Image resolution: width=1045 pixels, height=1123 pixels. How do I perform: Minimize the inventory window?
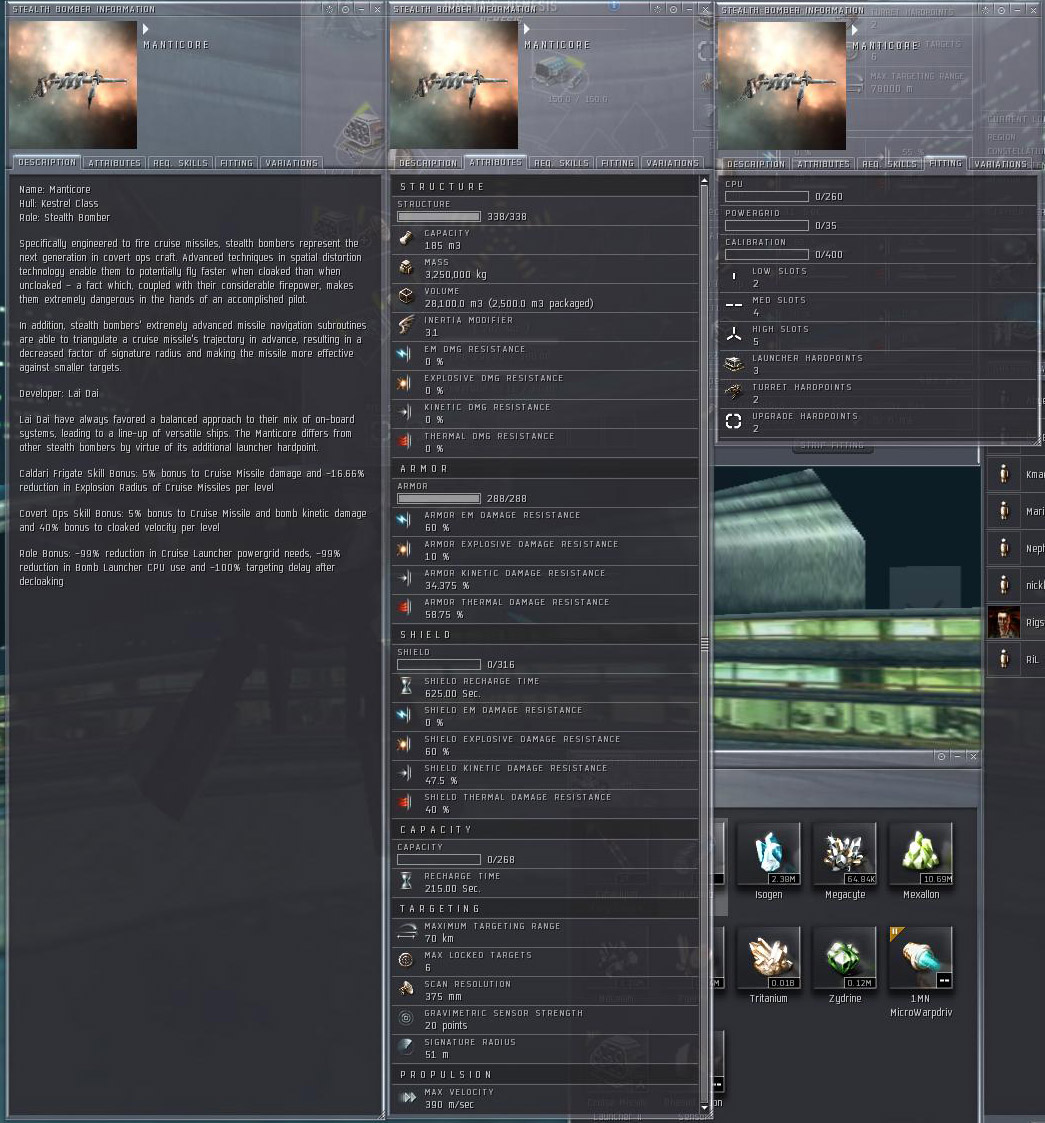tap(958, 756)
